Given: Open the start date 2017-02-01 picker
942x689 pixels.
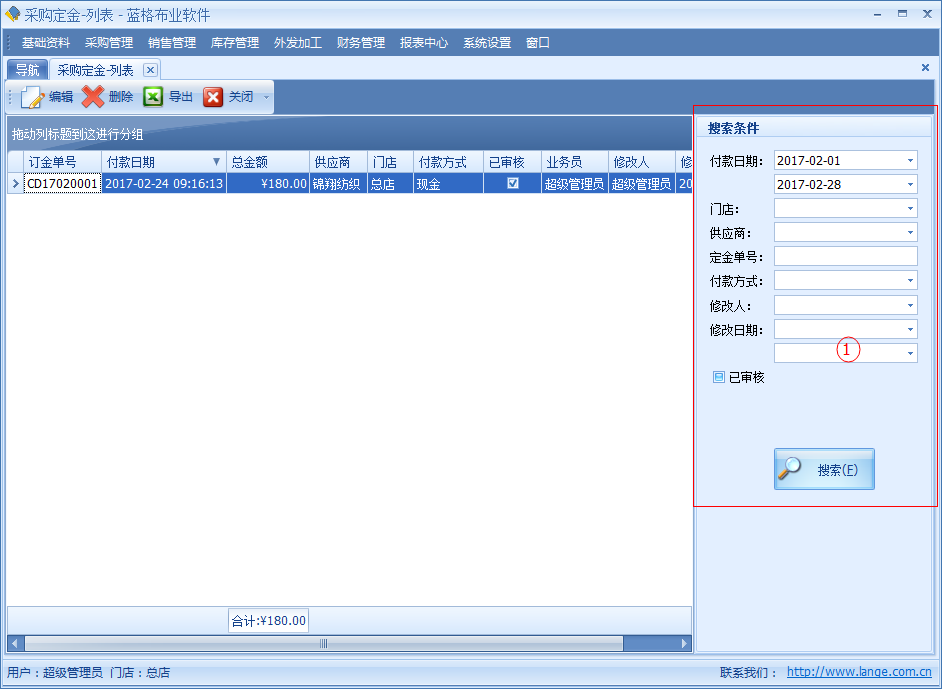Looking at the screenshot, I should click(910, 161).
